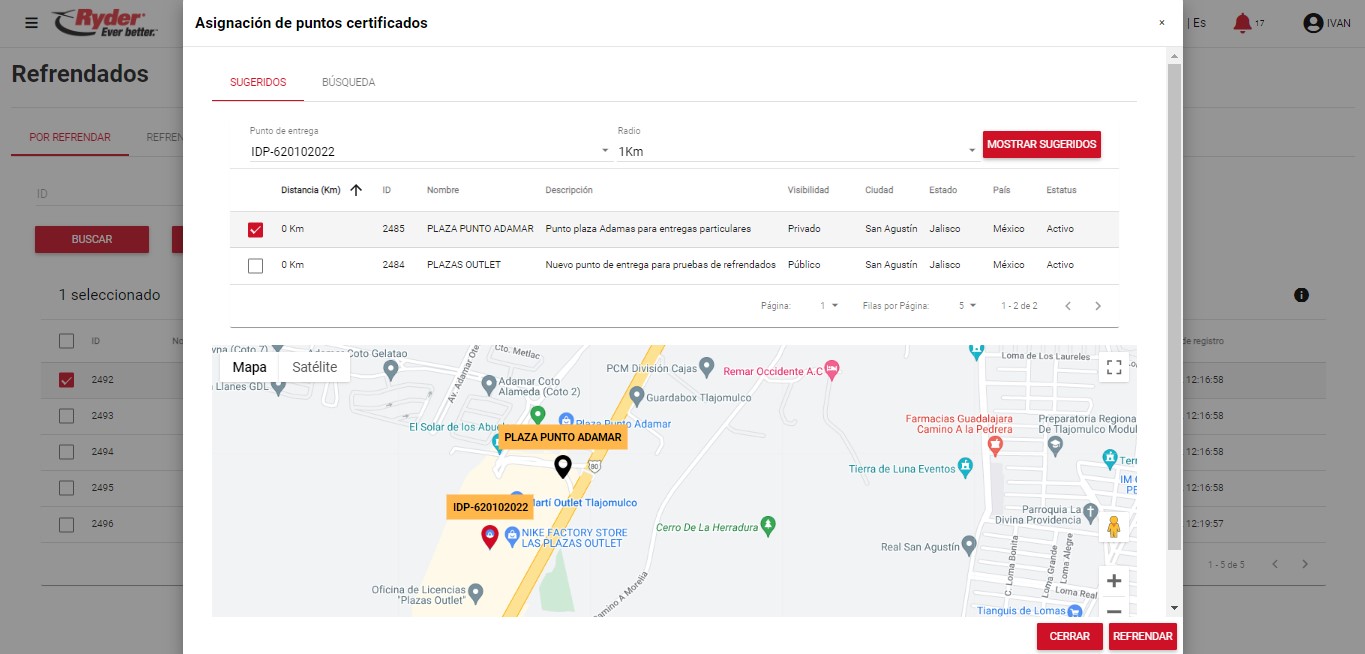This screenshot has width=1365, height=654.
Task: Sort by Distancia using the arrow icon
Action: pyautogui.click(x=356, y=190)
